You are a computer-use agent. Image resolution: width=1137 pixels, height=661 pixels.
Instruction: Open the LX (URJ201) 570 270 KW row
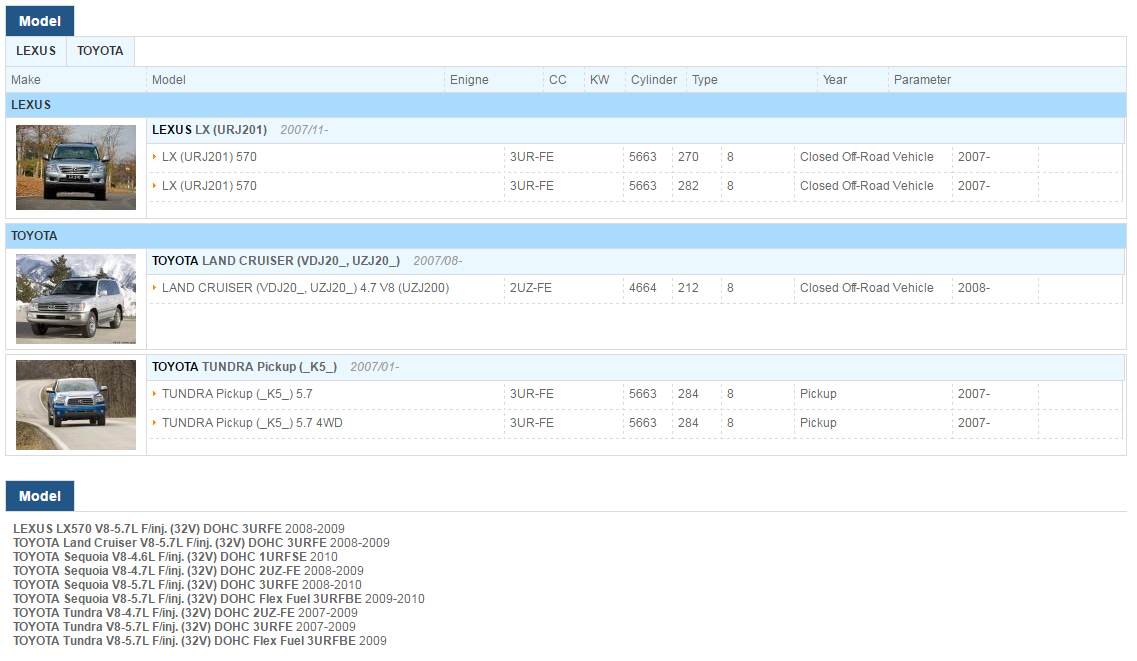(635, 157)
